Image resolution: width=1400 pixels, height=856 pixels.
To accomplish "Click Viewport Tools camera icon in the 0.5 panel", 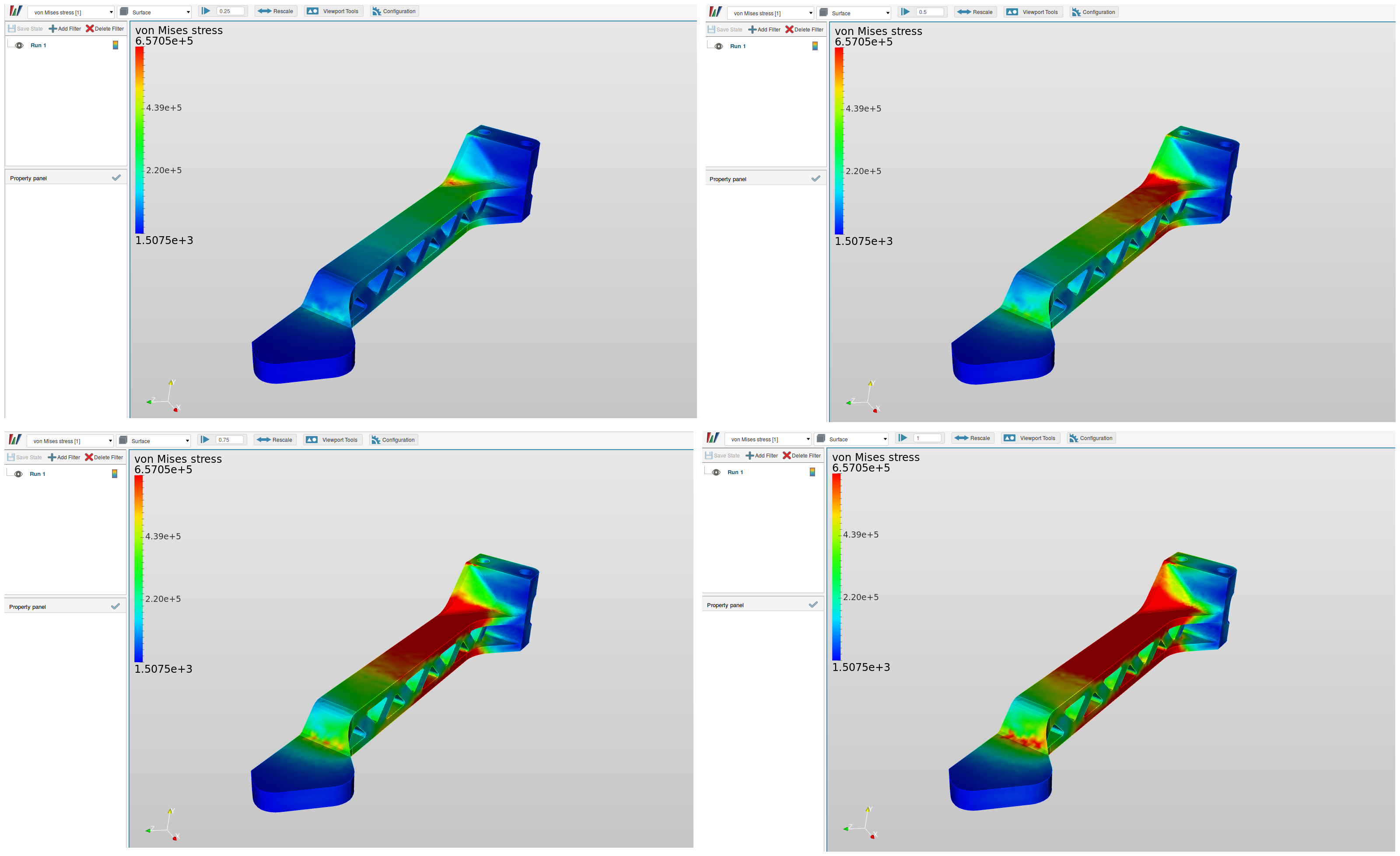I will tap(1012, 12).
